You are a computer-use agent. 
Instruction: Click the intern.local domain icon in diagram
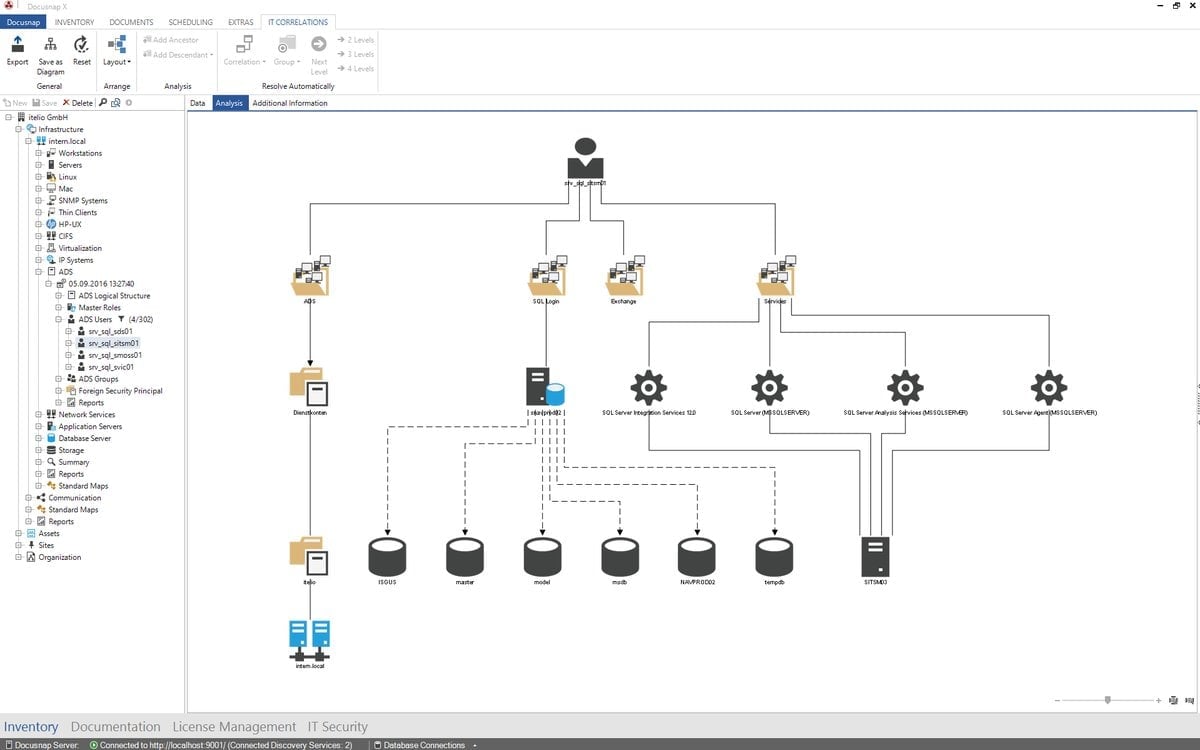coord(310,640)
